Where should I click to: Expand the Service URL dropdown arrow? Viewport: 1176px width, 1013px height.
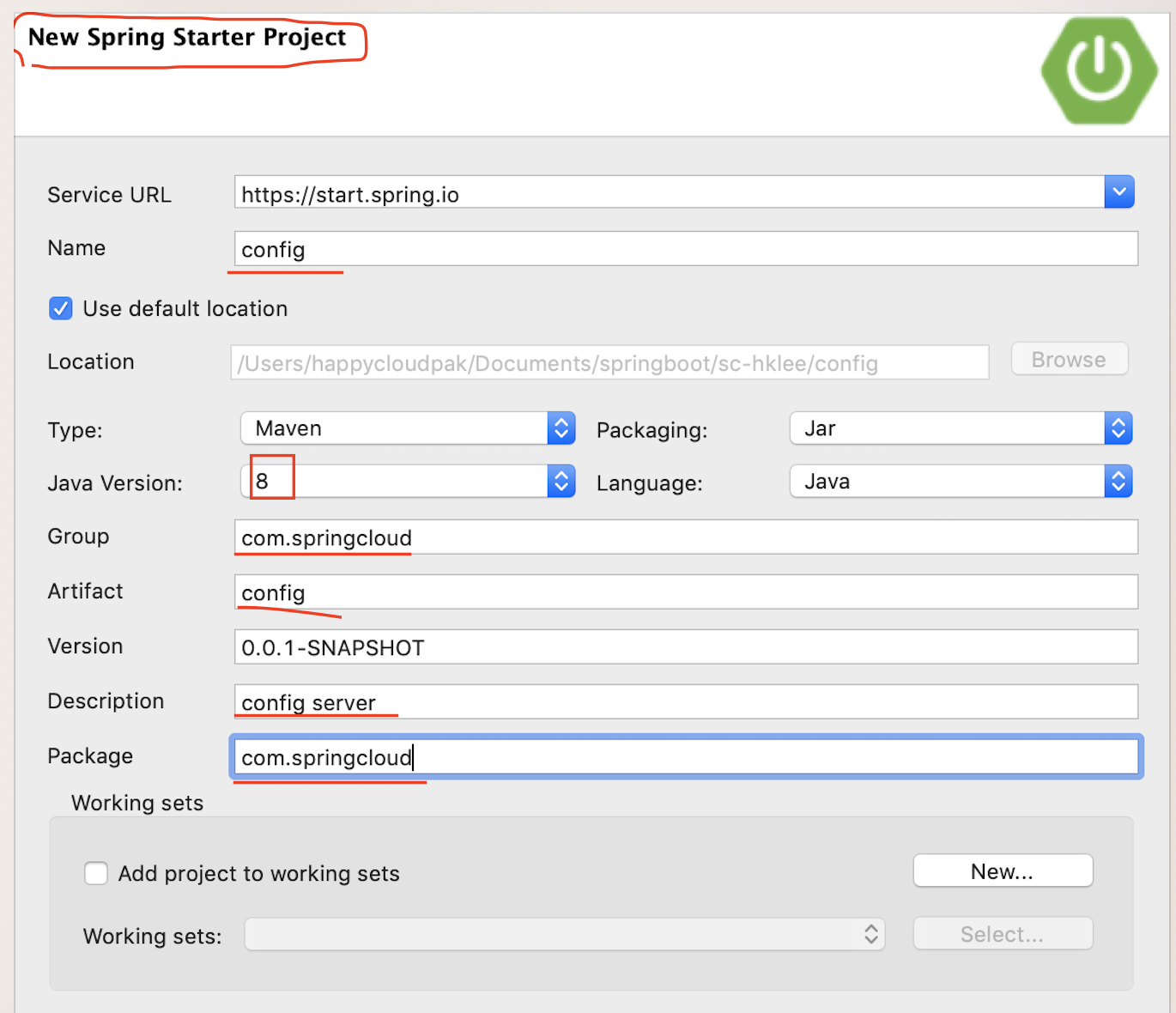tap(1119, 192)
